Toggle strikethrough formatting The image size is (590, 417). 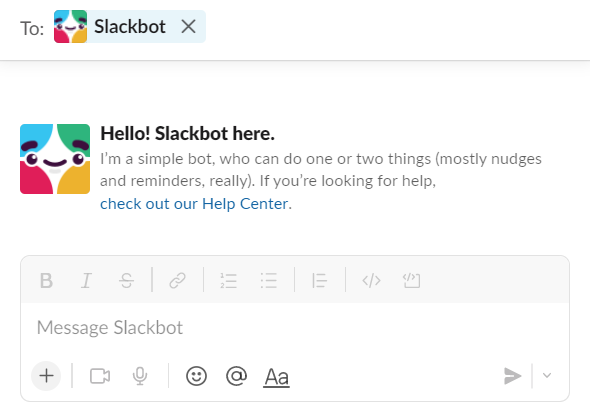[126, 280]
